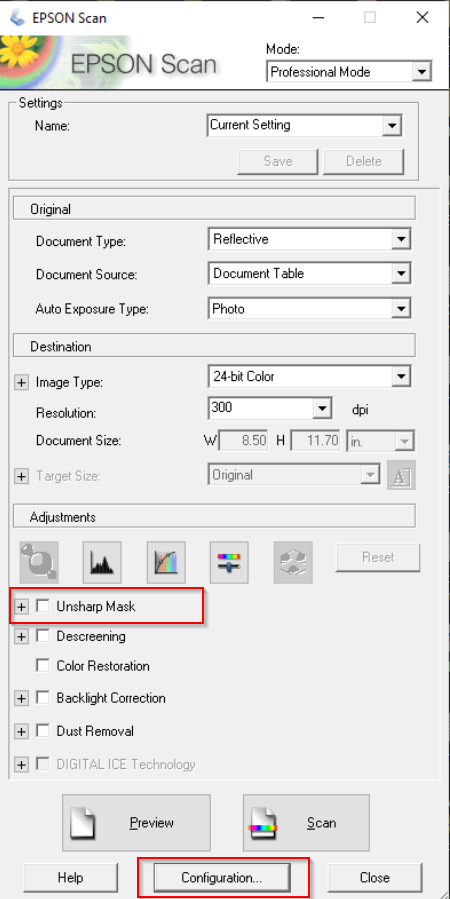Viewport: 450px width, 899px height.
Task: Enable the Descreening checkbox
Action: click(42, 636)
